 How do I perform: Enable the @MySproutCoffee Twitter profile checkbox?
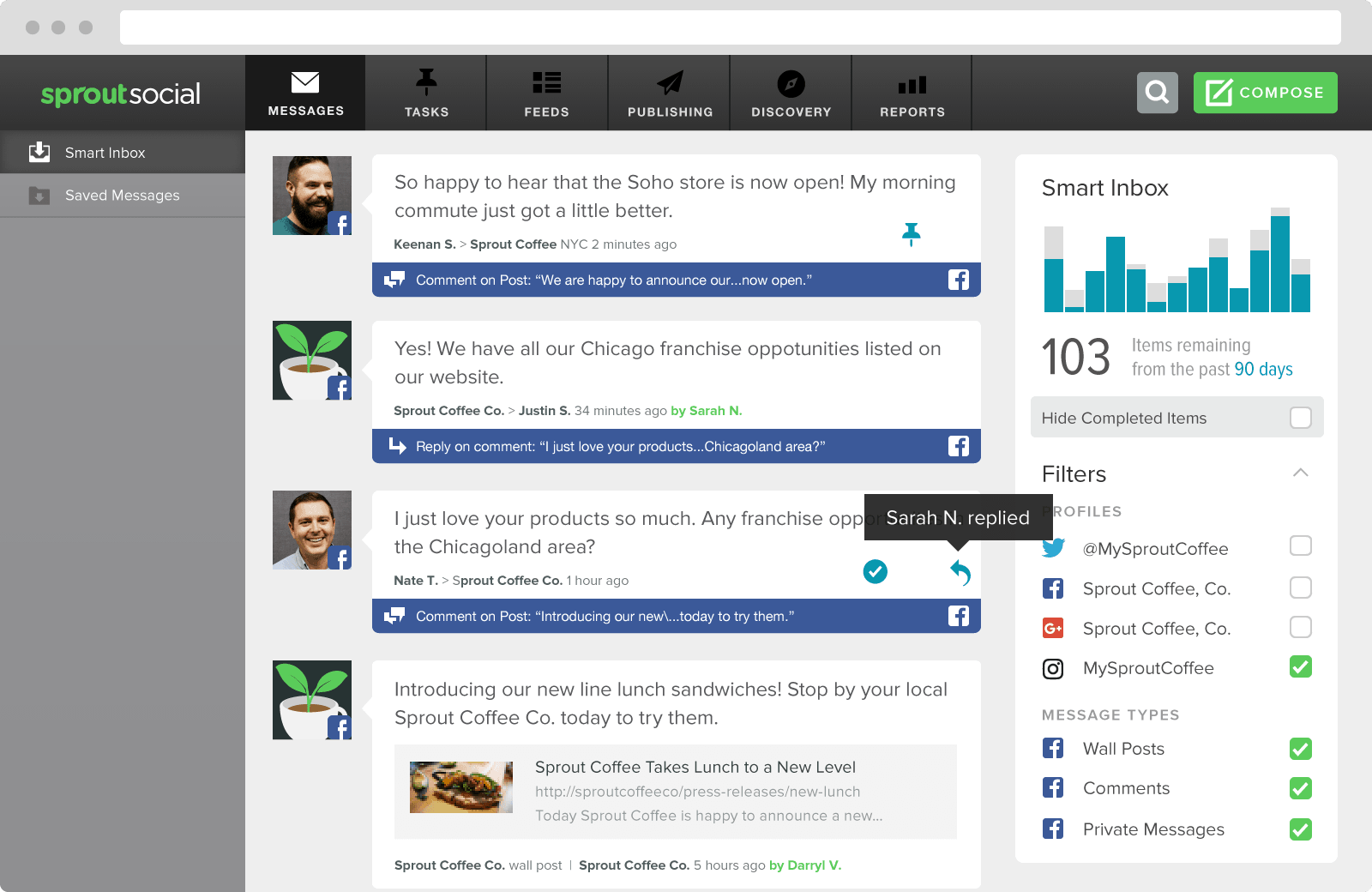(1301, 545)
